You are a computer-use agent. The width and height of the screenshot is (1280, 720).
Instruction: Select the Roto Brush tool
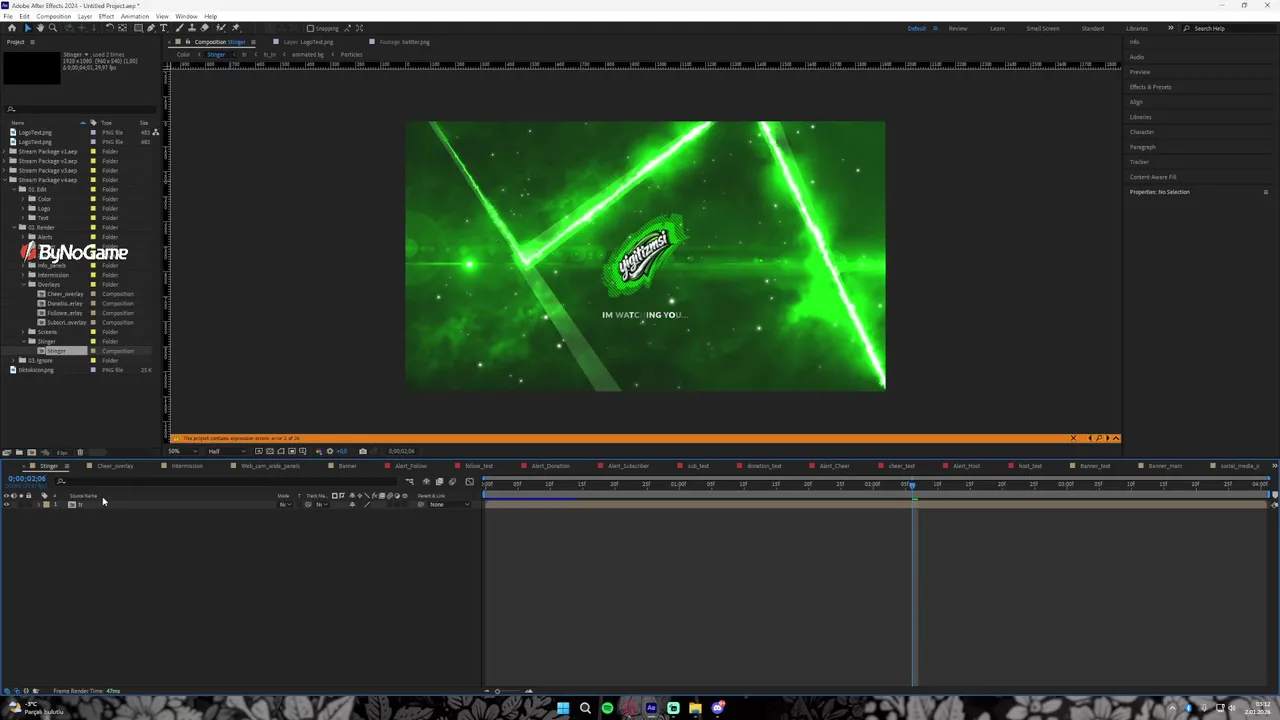coord(221,28)
